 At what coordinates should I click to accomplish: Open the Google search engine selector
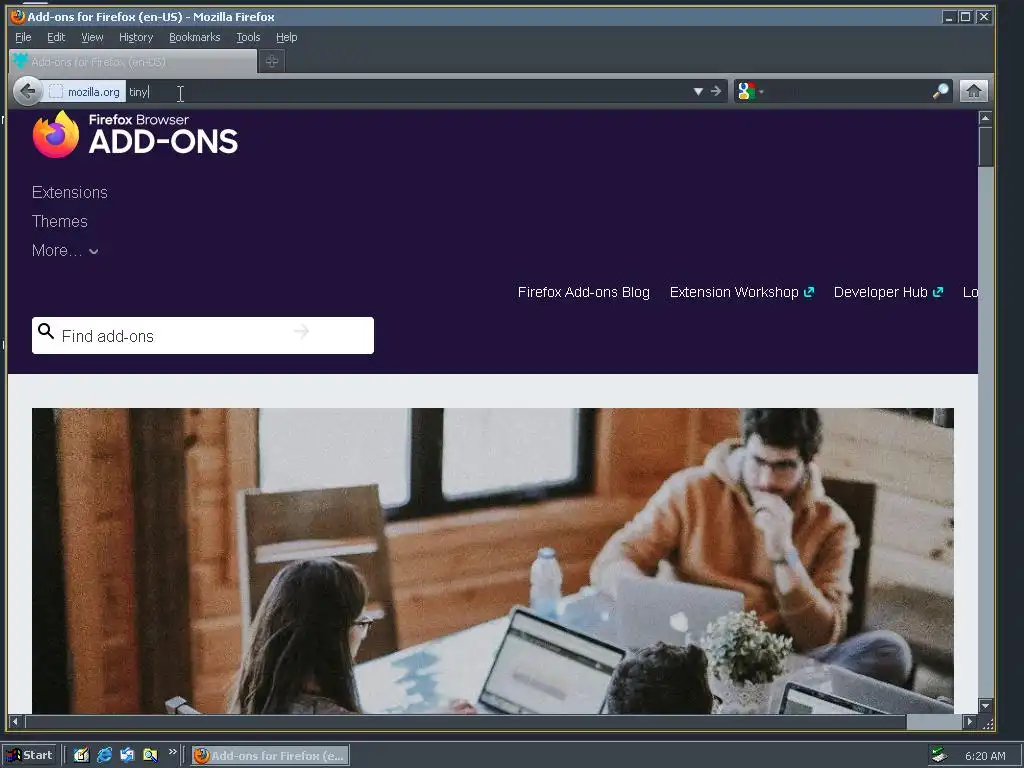pyautogui.click(x=750, y=91)
